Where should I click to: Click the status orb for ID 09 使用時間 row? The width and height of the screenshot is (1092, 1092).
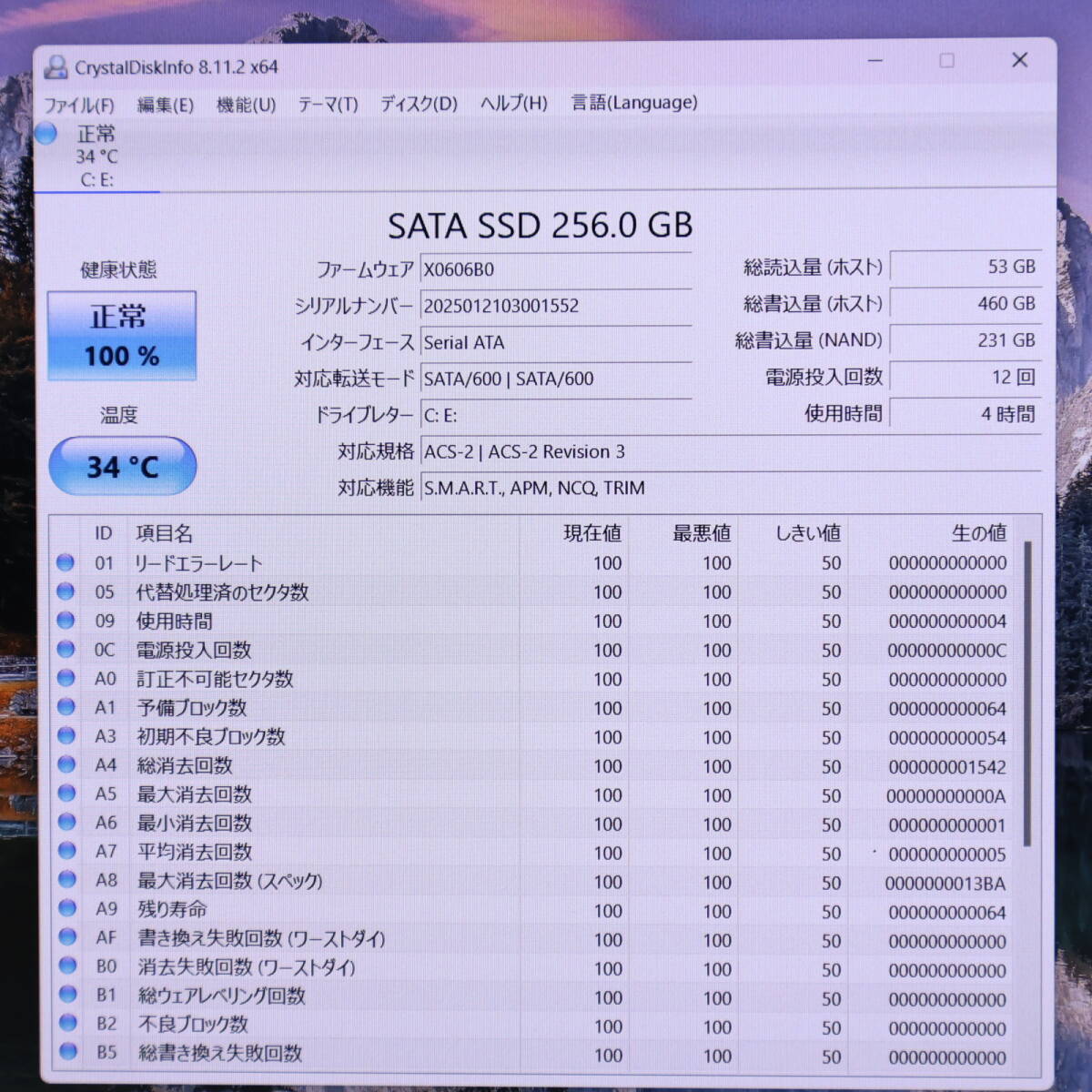[66, 620]
